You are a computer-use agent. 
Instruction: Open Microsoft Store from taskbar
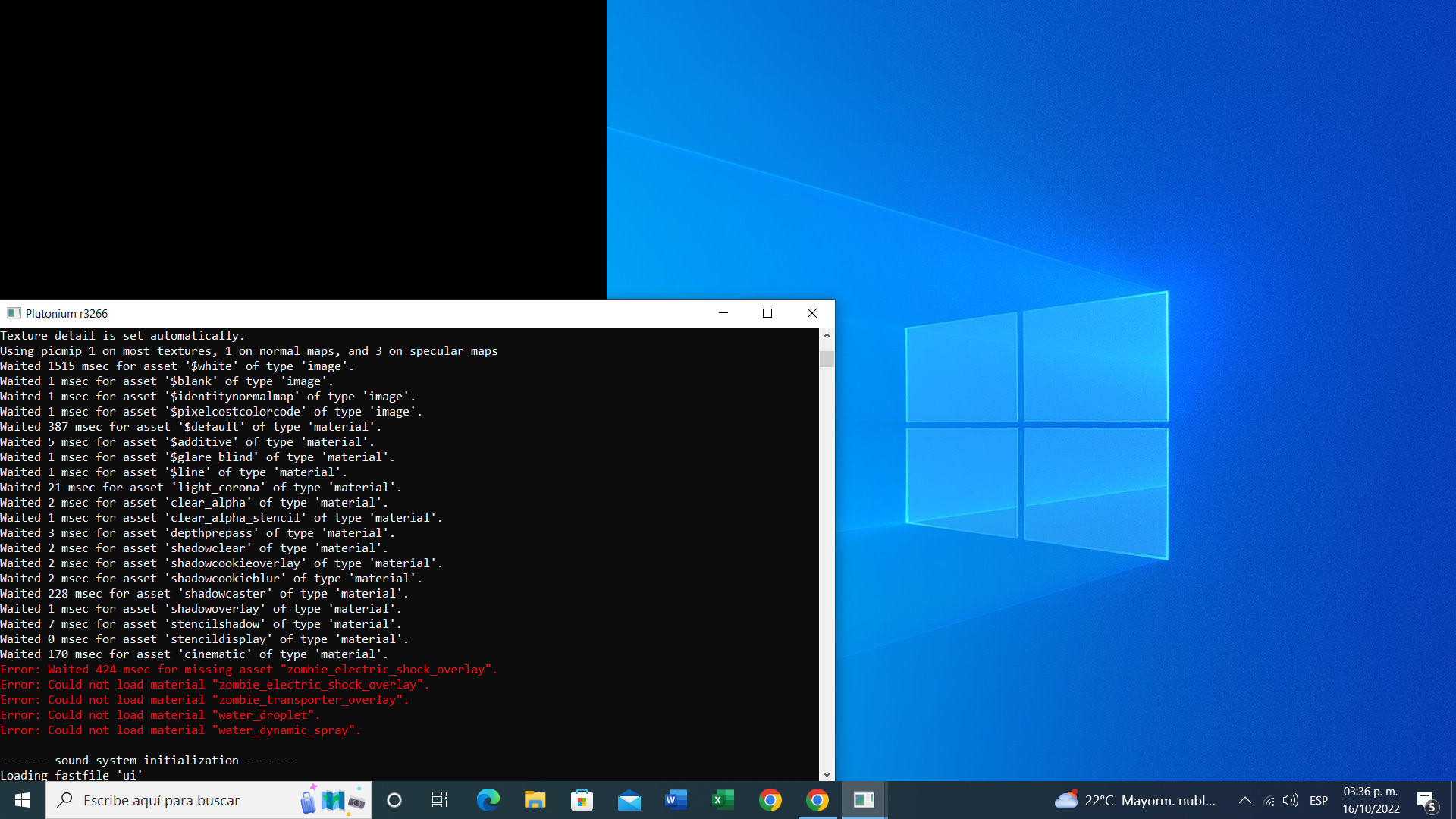coord(582,800)
